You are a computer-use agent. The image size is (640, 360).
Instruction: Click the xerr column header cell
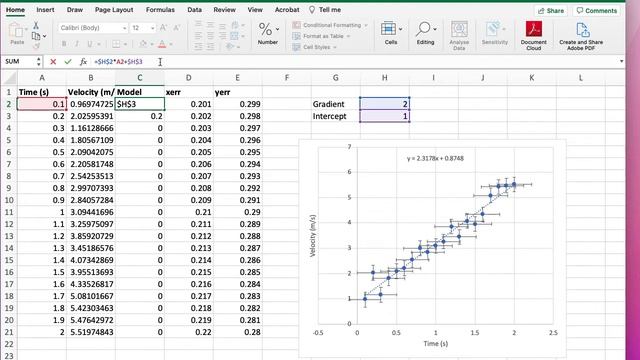(189, 92)
